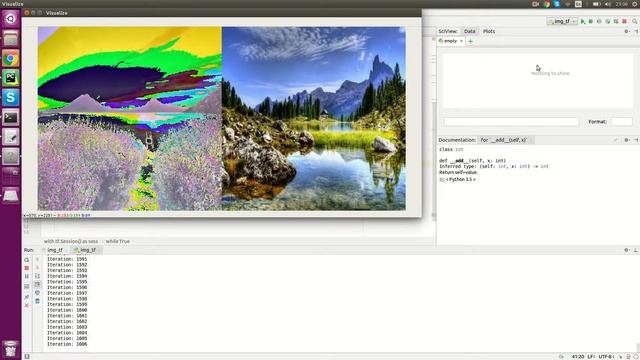Open Ubuntu Dash search in launcher
This screenshot has height=360, width=640.
(x=11, y=18)
